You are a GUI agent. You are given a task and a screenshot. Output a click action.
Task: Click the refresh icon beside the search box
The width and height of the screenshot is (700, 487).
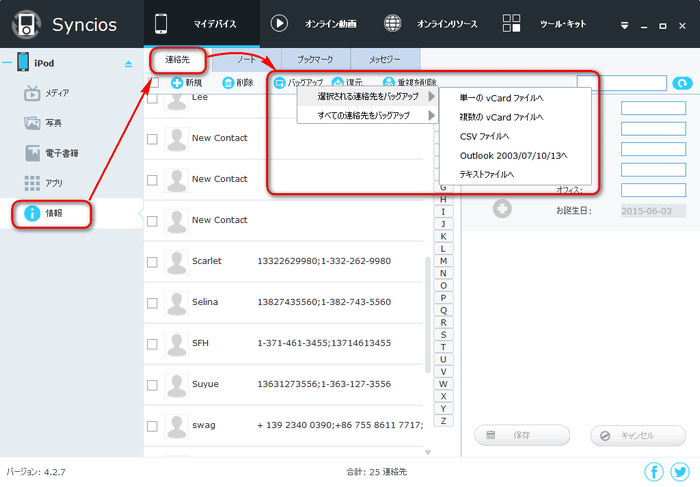[682, 83]
